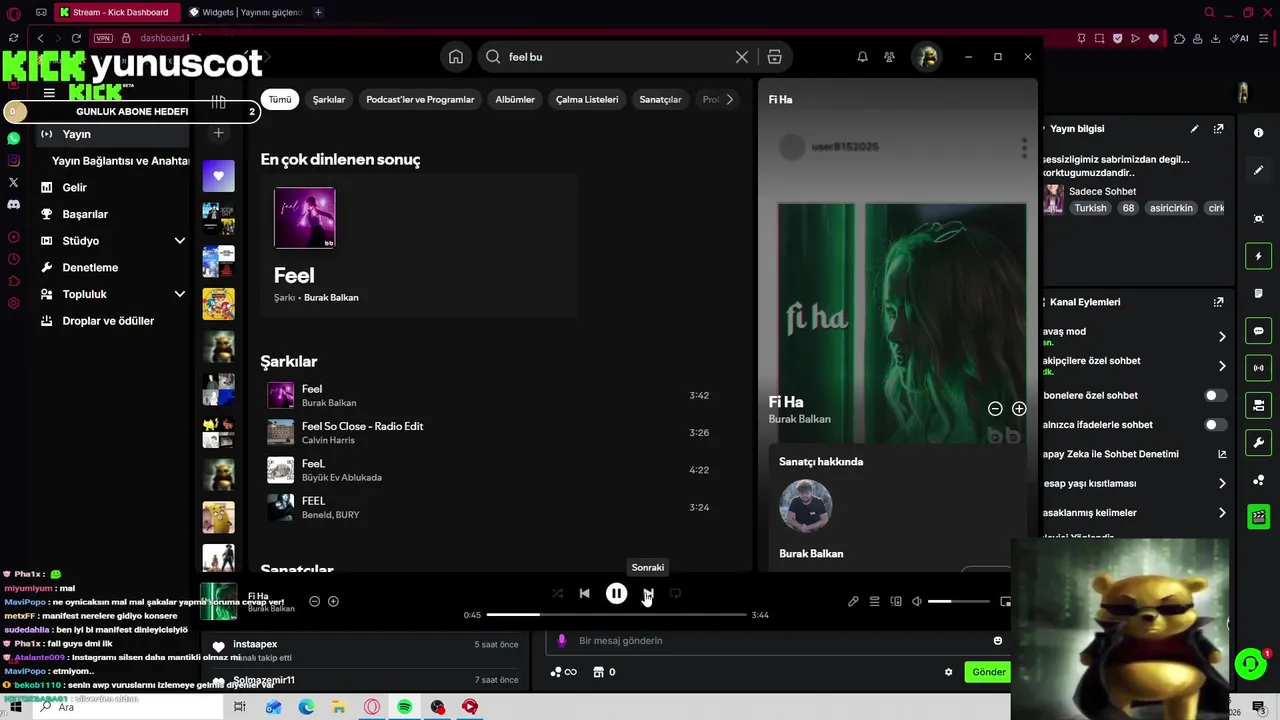Viewport: 1280px width, 720px height.
Task: Open Burak Balkan artist photo in Sanatçı hakkında
Action: tap(806, 506)
